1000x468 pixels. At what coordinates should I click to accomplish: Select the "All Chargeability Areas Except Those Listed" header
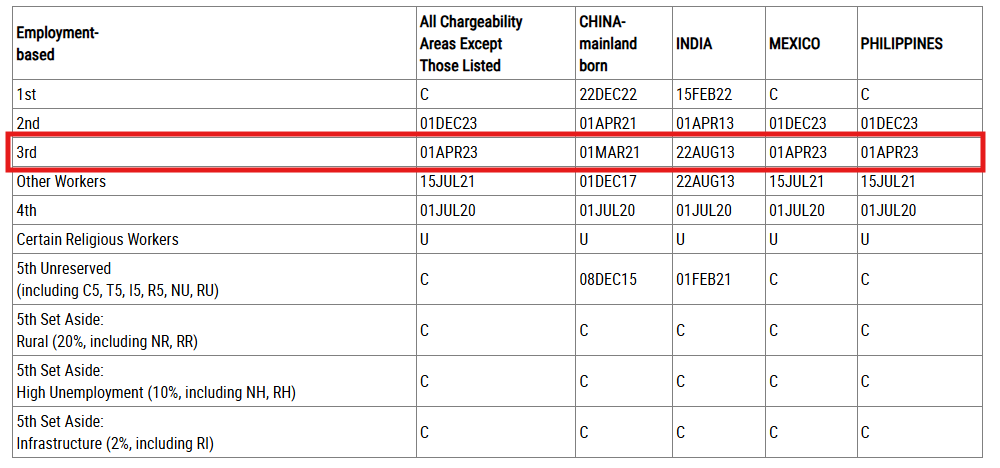click(470, 44)
